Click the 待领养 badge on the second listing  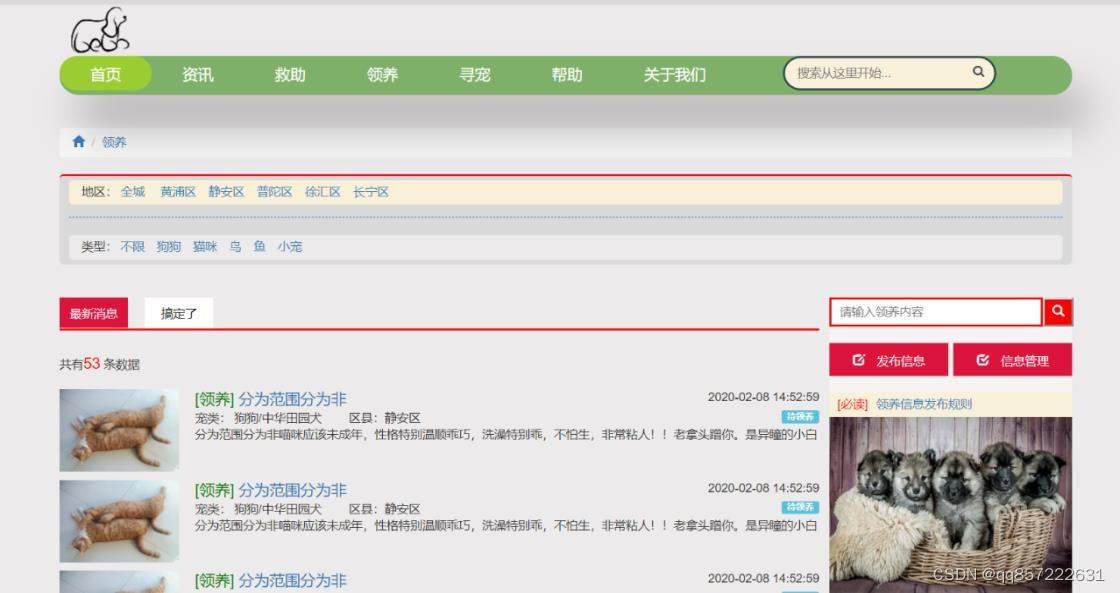(x=800, y=507)
